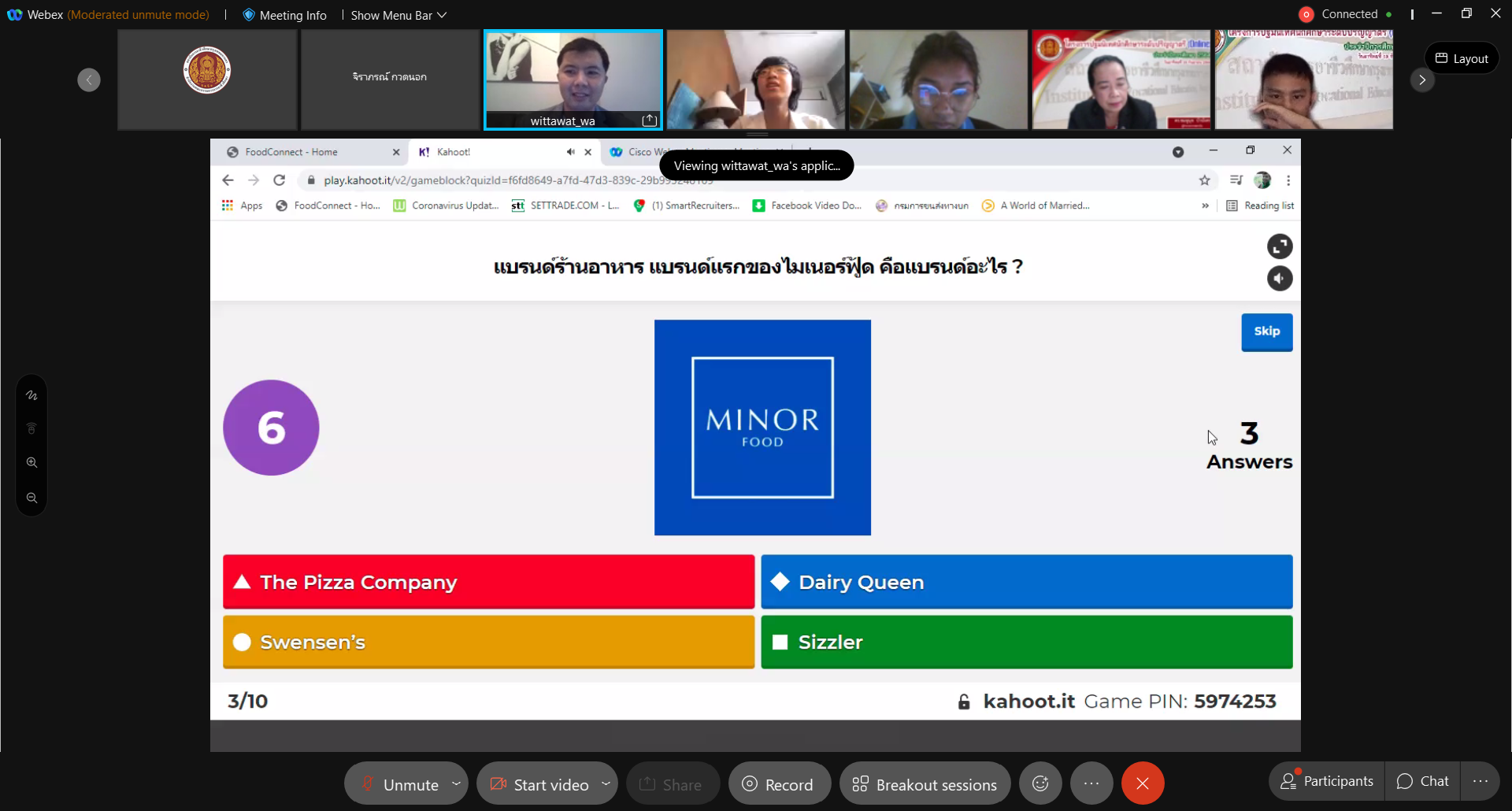Zoom out shared content
This screenshot has width=1512, height=811.
point(31,498)
